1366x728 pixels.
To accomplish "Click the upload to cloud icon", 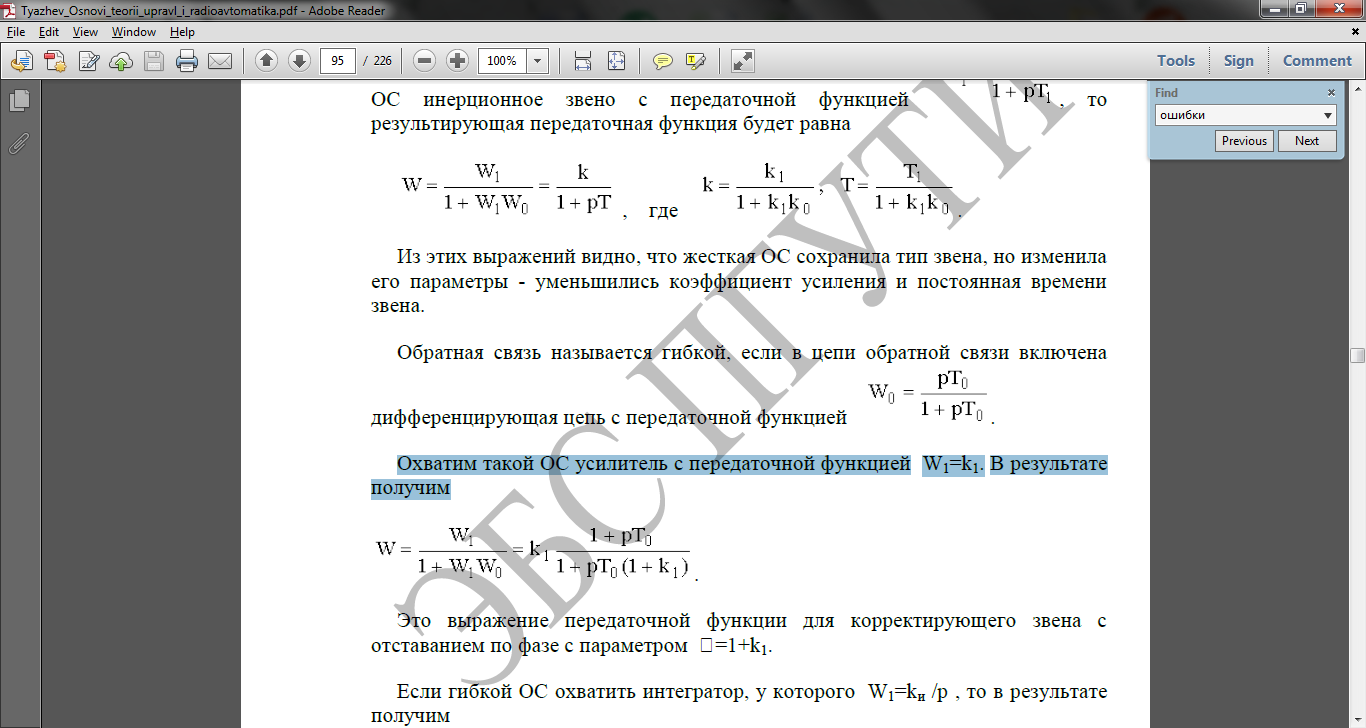I will [x=120, y=61].
